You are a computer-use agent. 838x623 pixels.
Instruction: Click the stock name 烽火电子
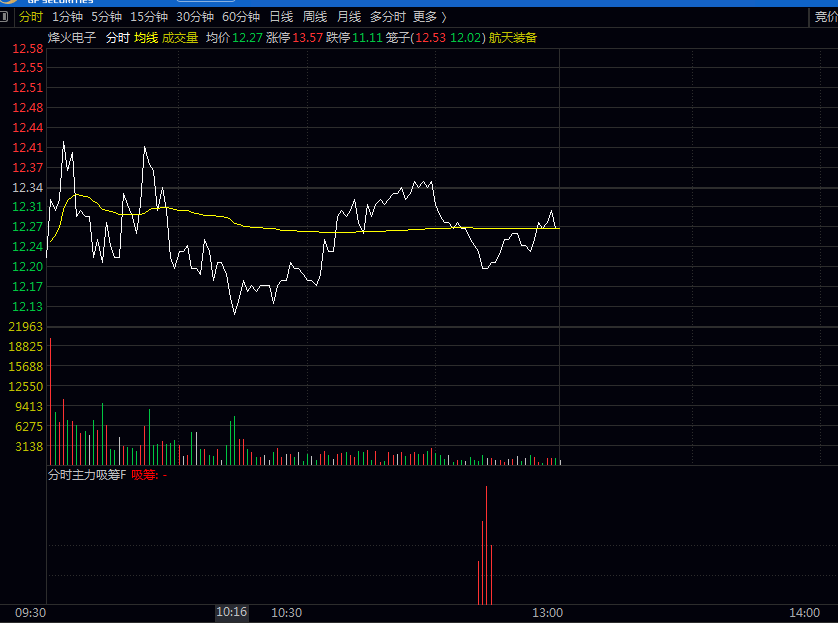pyautogui.click(x=72, y=38)
